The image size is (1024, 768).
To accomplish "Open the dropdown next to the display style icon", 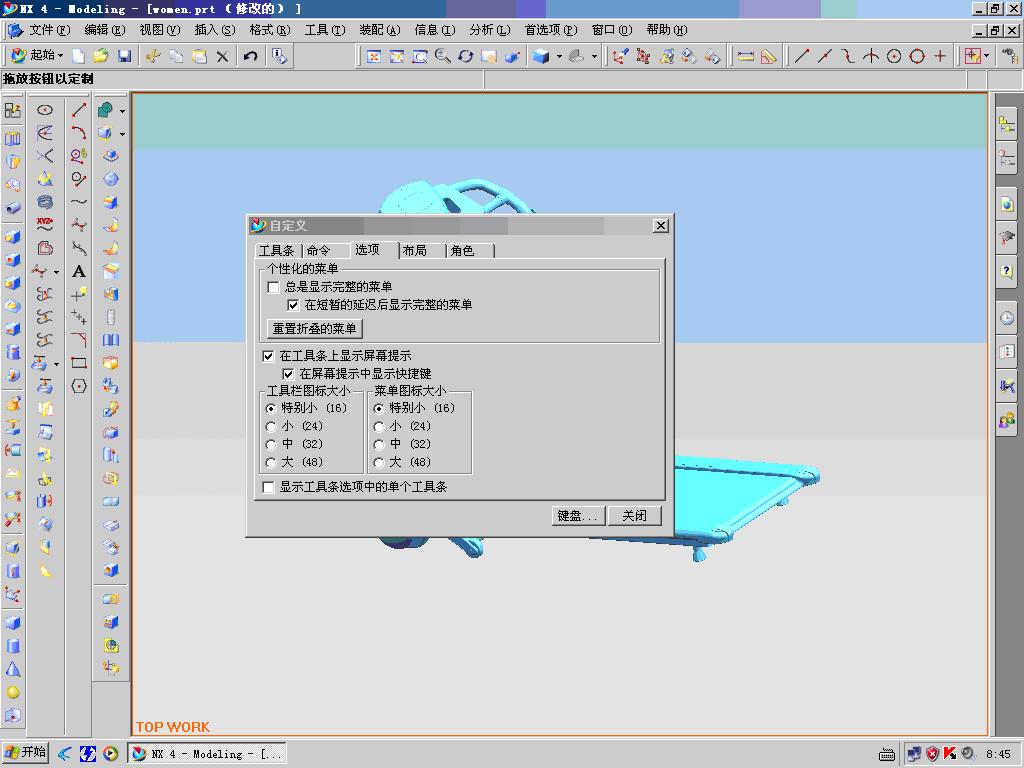I will (559, 55).
